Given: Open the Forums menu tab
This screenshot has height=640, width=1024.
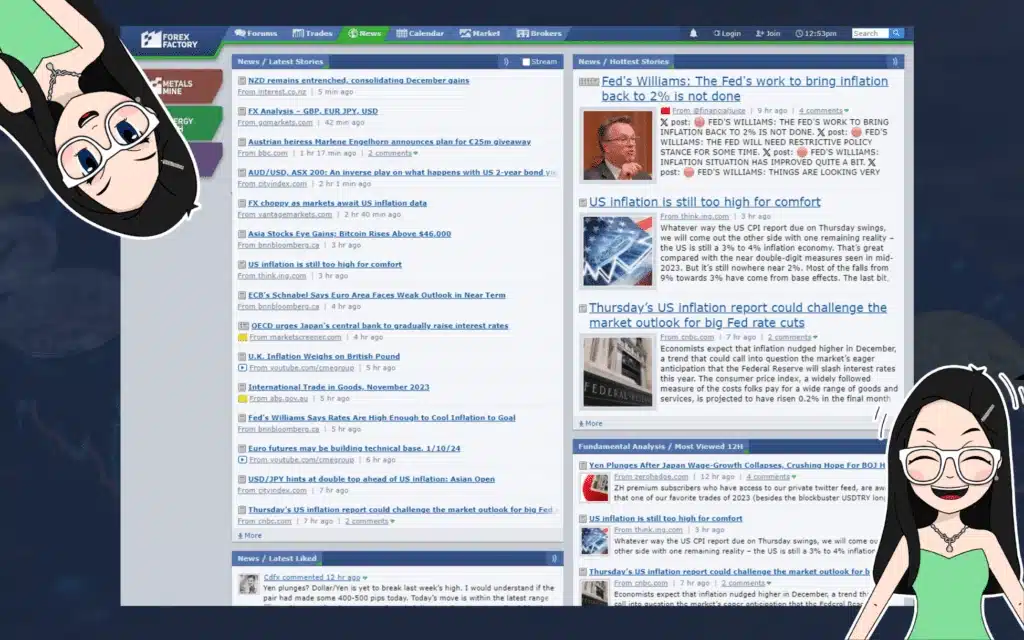Looking at the screenshot, I should [x=256, y=33].
